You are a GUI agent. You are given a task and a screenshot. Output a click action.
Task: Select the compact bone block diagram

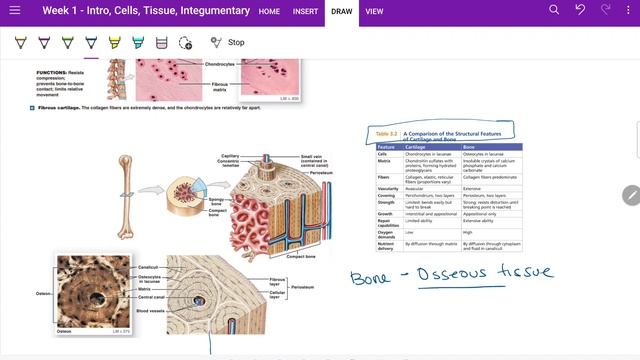coord(282,207)
